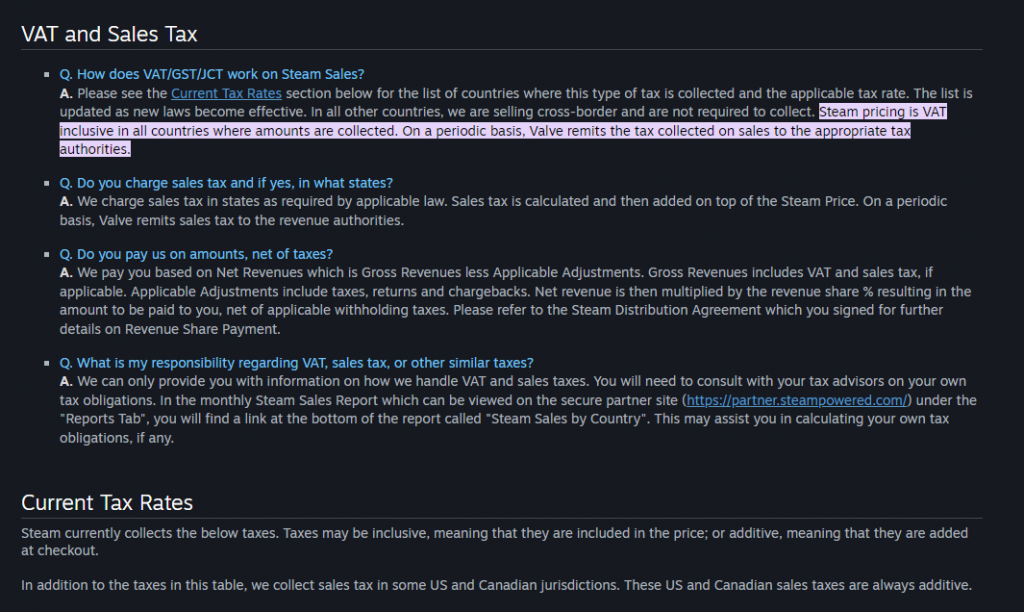Click paragraph 'Steam currently collects the below taxes'

[x=494, y=542]
